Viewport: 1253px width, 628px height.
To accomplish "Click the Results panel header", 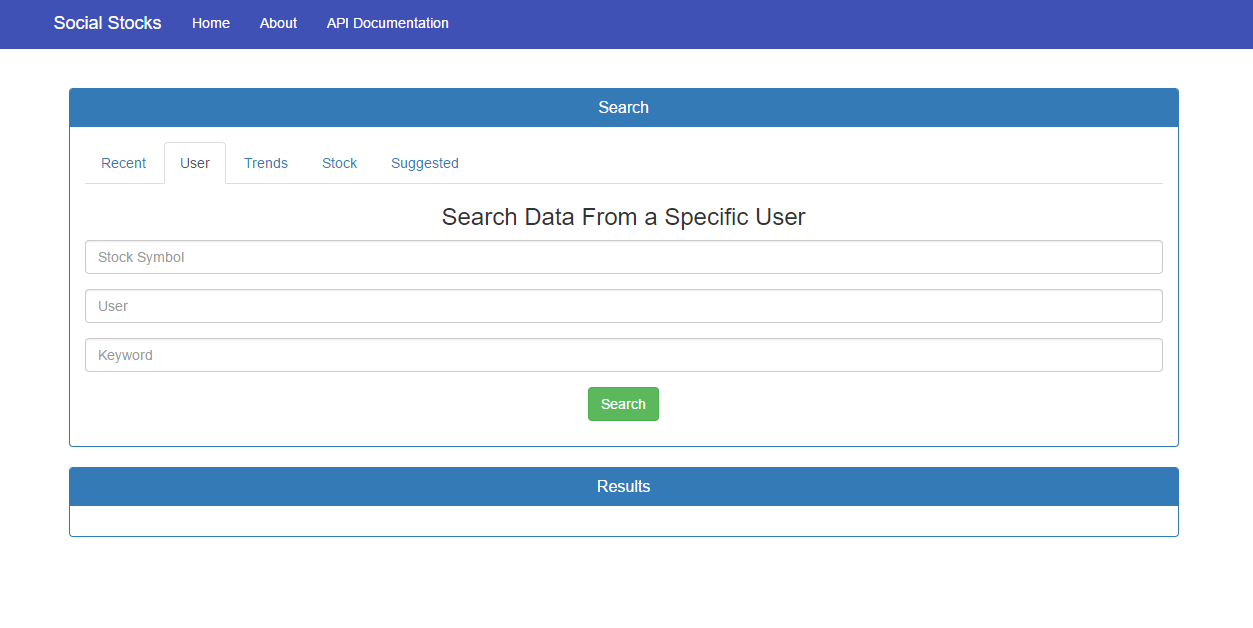I will point(623,486).
